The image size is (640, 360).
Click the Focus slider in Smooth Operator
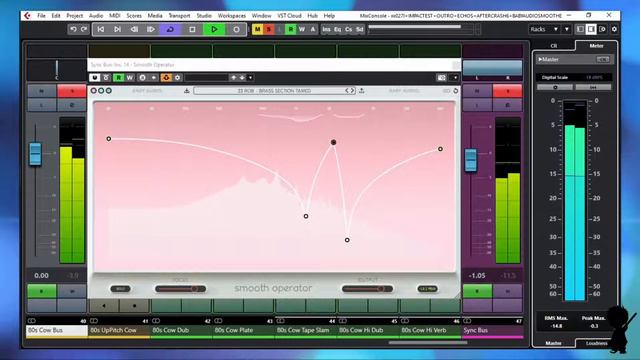point(180,289)
